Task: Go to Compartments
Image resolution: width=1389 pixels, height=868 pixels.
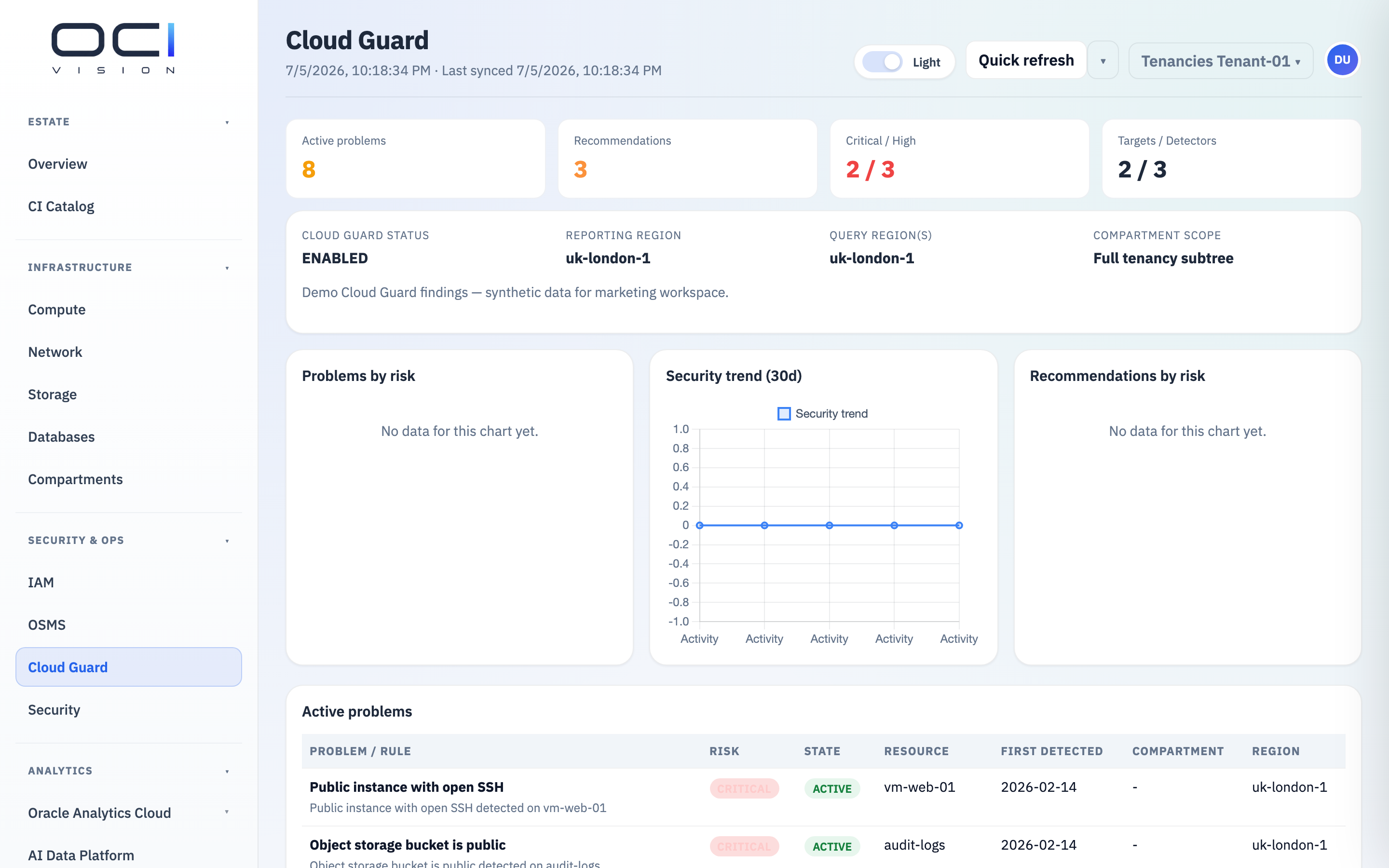Action: 129,479
